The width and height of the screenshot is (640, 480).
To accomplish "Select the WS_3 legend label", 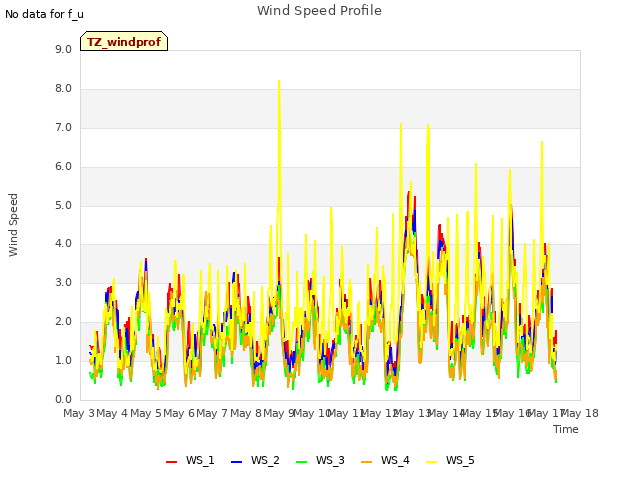I will (x=330, y=460).
